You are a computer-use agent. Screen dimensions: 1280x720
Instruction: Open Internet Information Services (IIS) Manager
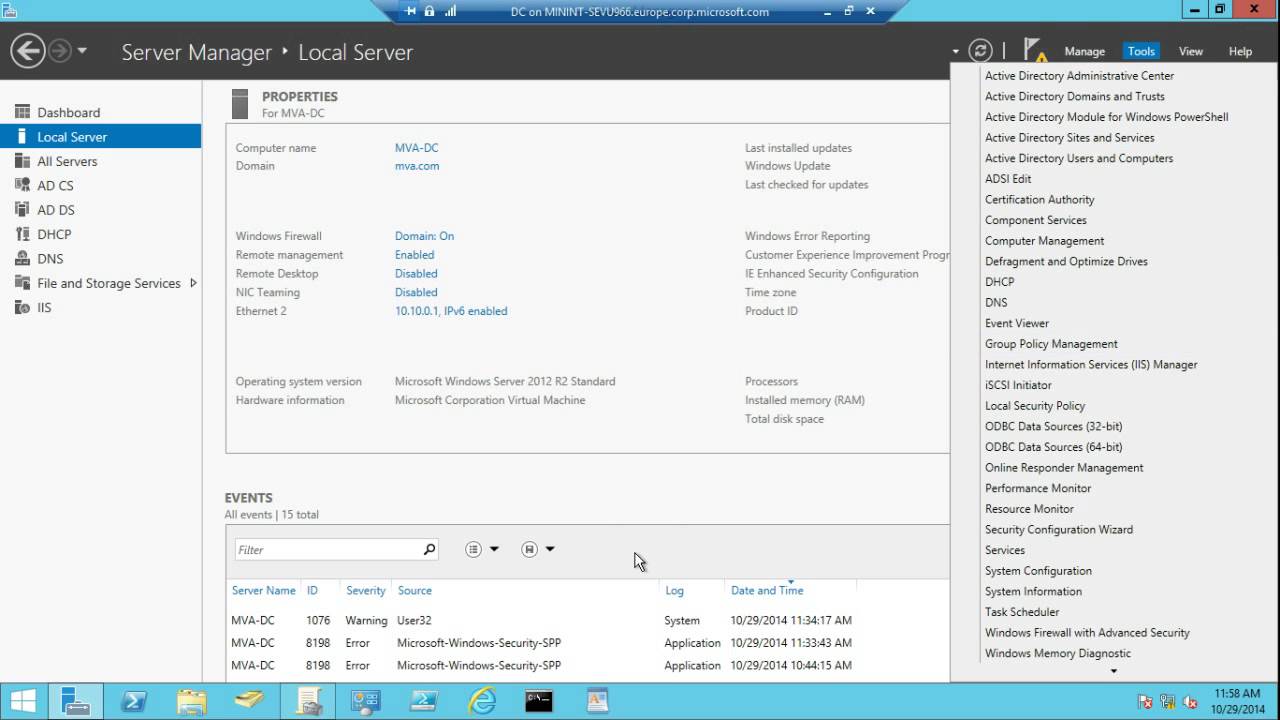point(1091,365)
